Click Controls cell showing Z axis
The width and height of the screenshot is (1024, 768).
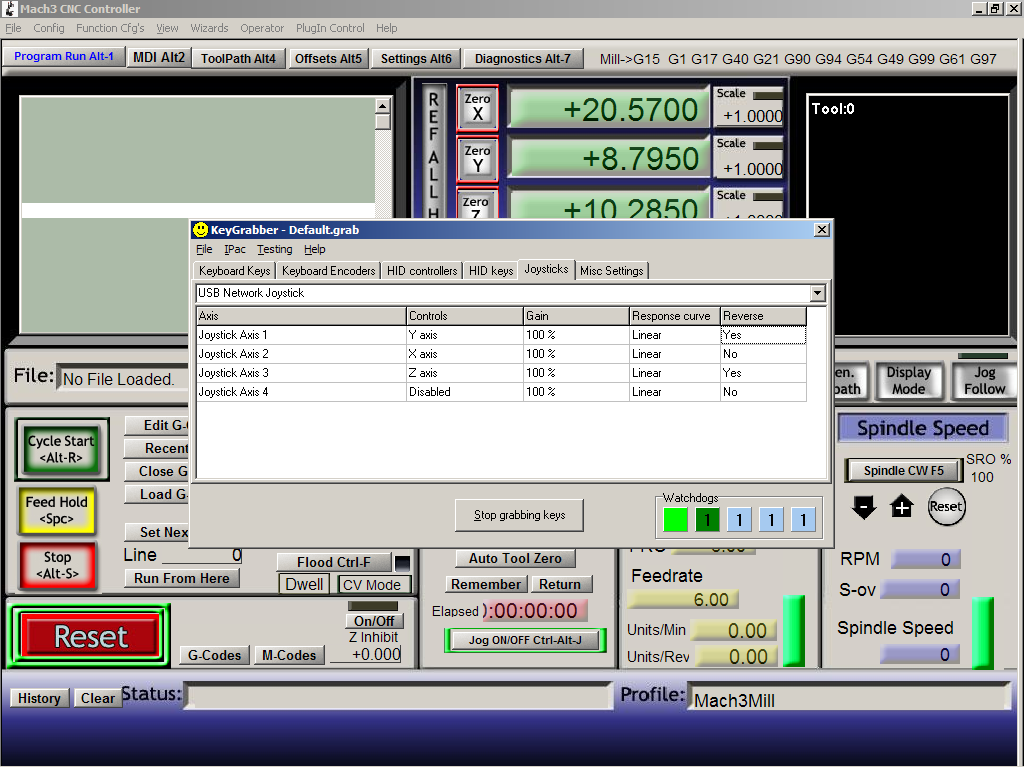[x=465, y=373]
